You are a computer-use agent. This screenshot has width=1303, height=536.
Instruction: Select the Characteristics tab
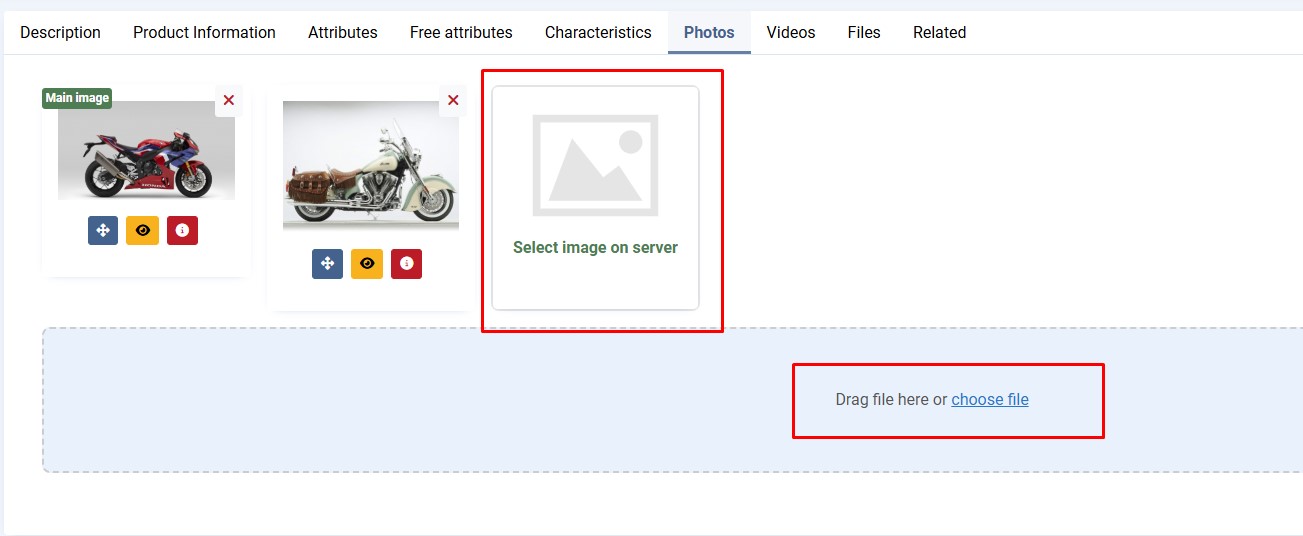tap(598, 32)
